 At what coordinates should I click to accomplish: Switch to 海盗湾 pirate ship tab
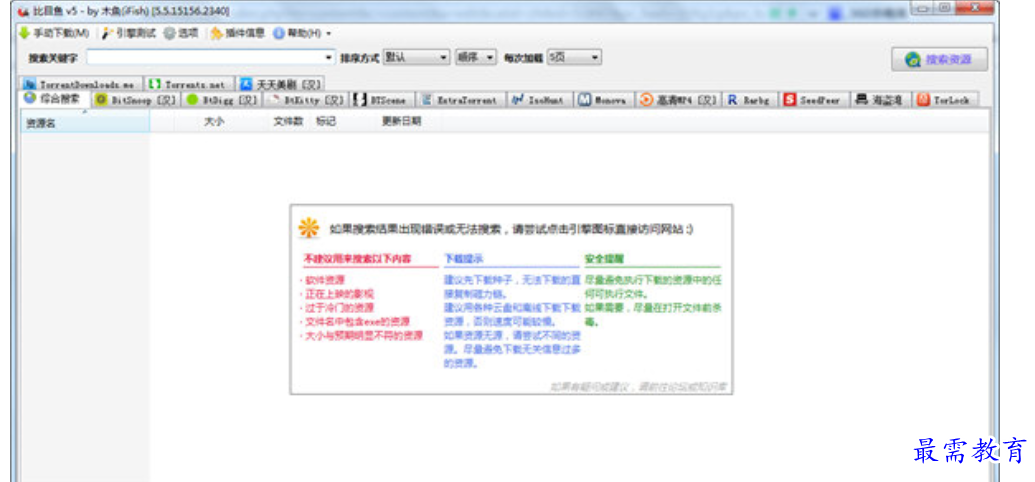(880, 100)
